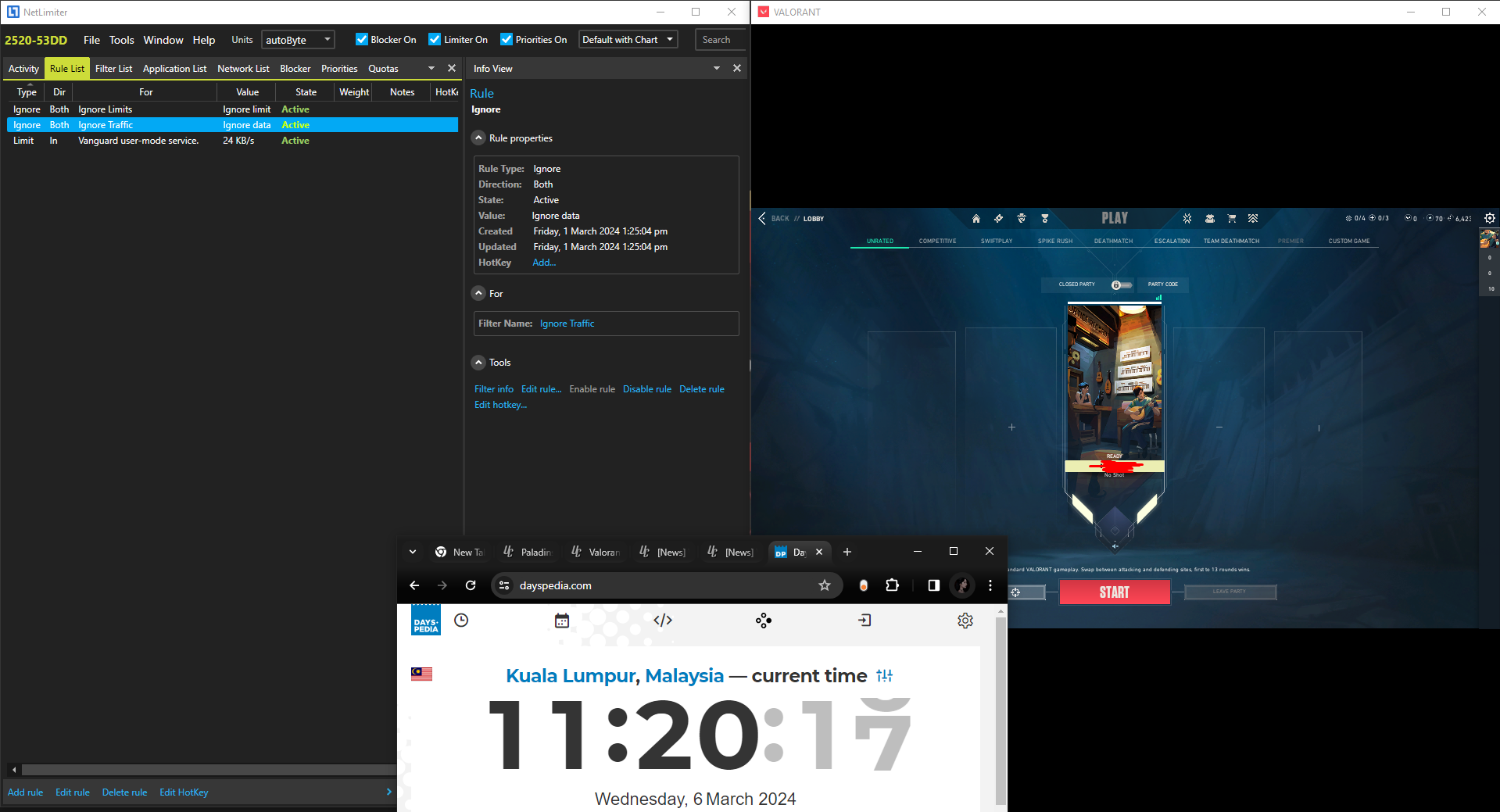
Task: Open Dayspedia clock icon
Action: click(x=461, y=621)
